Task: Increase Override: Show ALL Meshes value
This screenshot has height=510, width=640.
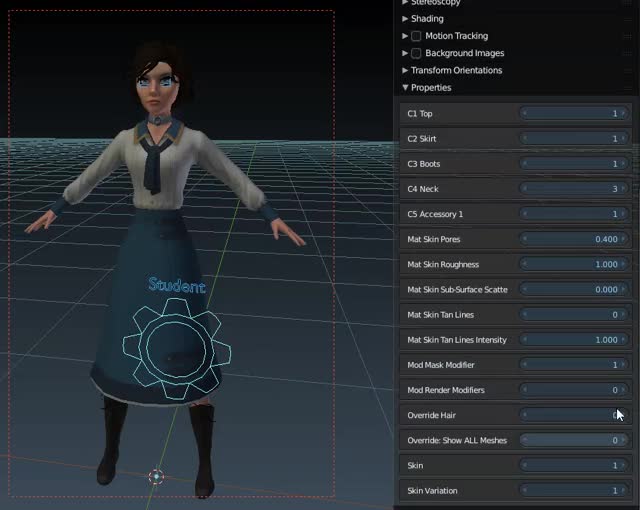Action: (623, 440)
